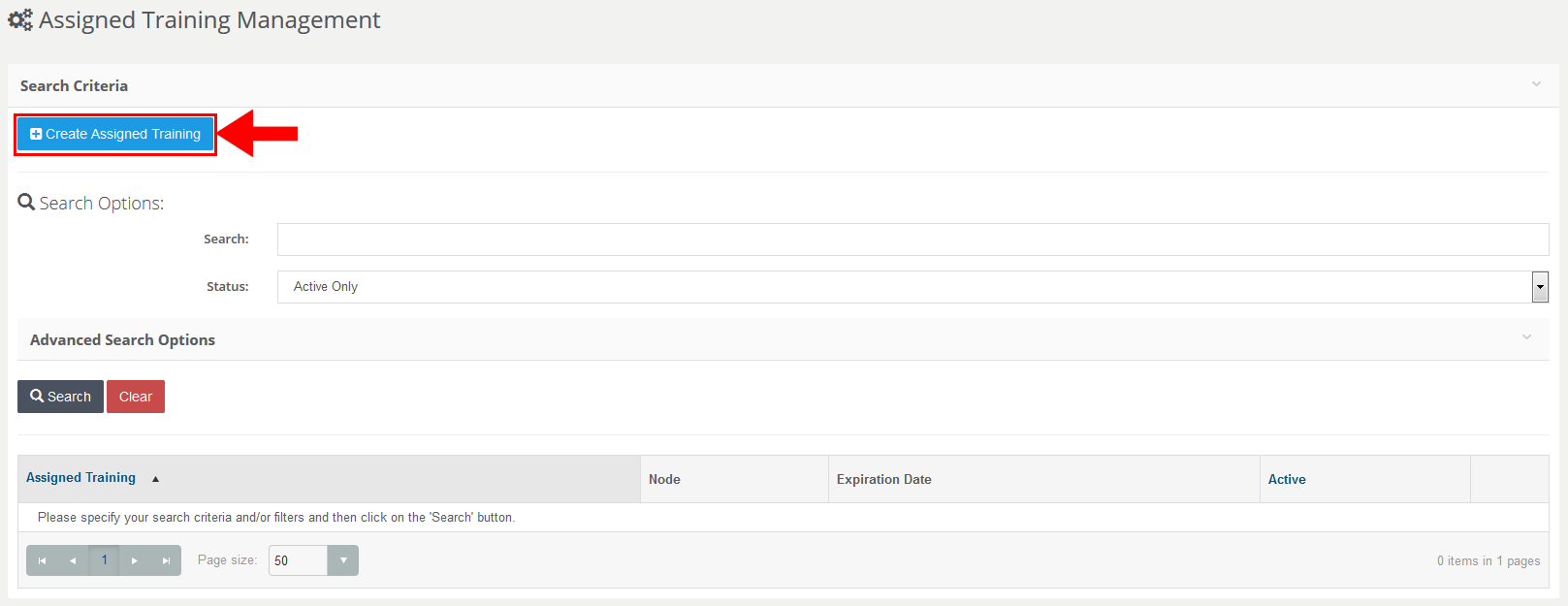The width and height of the screenshot is (1568, 606).
Task: Sort by Assigned Training column header
Action: tap(80, 478)
